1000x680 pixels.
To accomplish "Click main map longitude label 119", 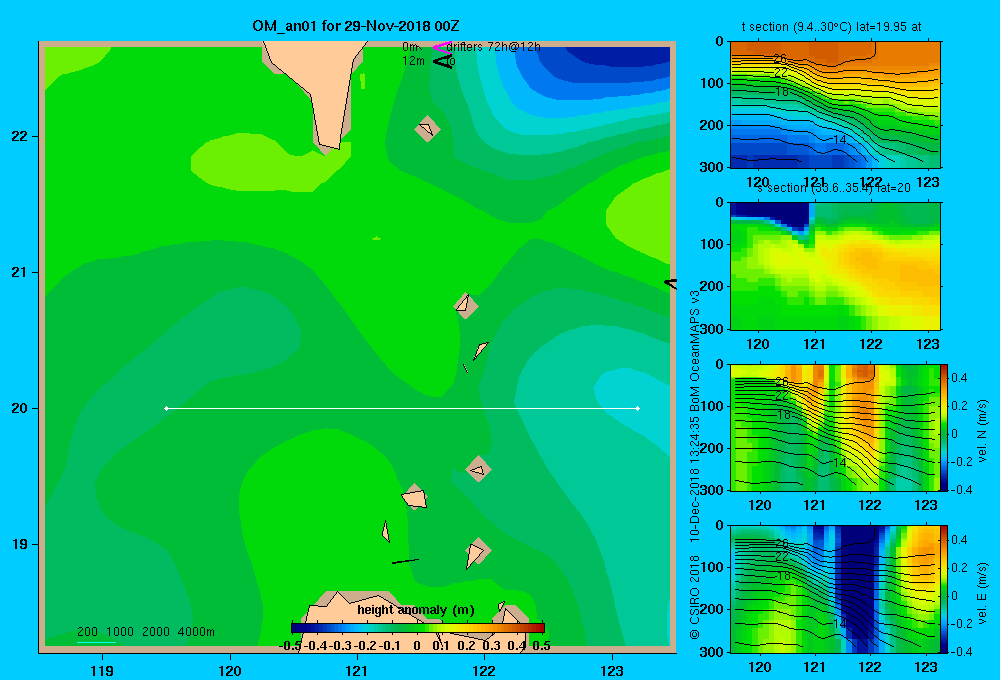I will 103,670.
